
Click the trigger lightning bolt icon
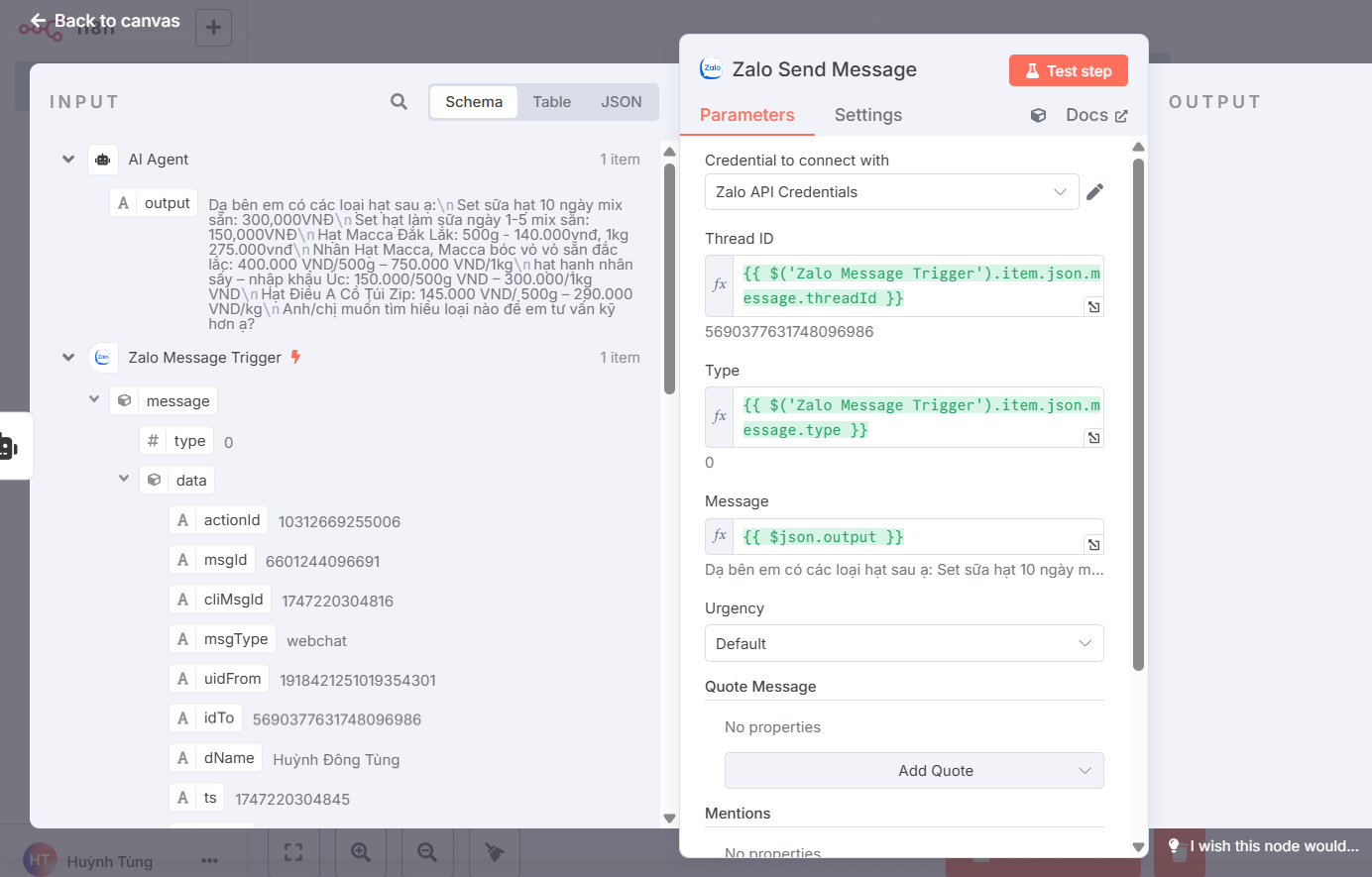[295, 357]
